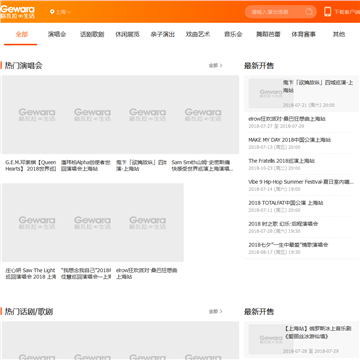Click the 庄心妍 Saw The Light title
360x360 pixels.
tap(30, 273)
